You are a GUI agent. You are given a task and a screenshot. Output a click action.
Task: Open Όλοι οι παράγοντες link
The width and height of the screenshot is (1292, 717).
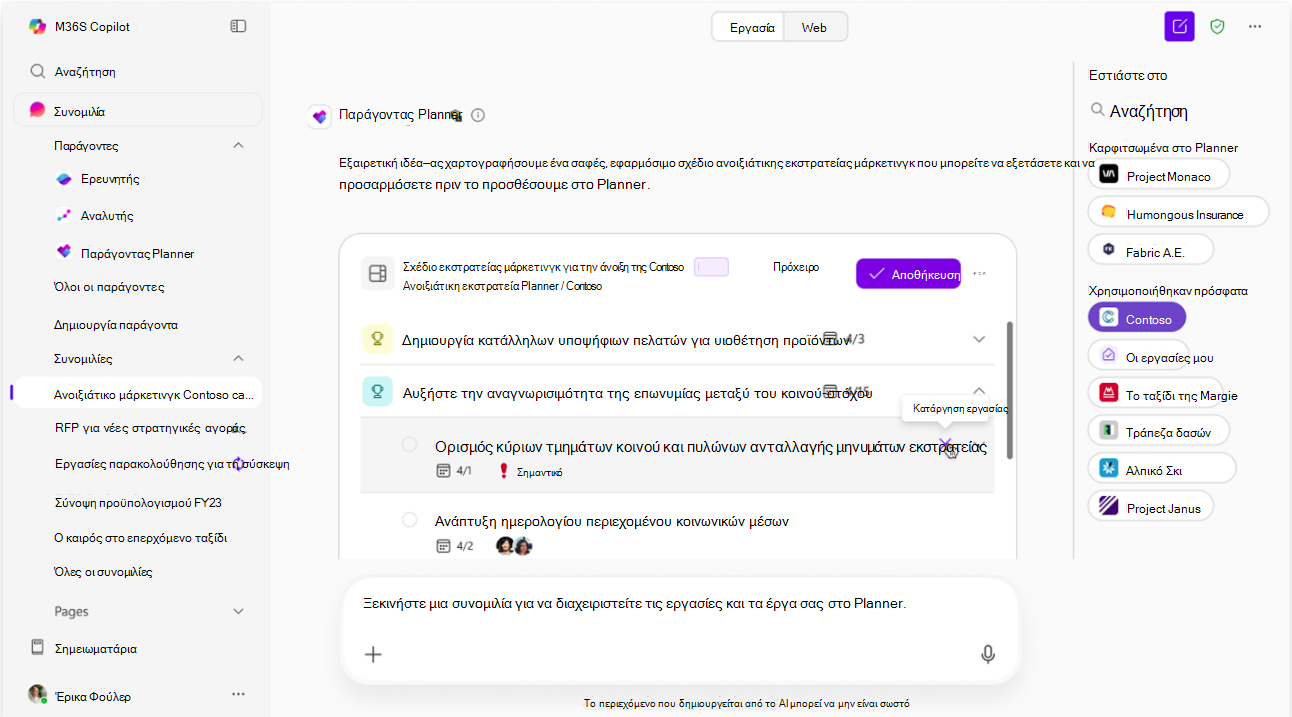click(x=109, y=287)
